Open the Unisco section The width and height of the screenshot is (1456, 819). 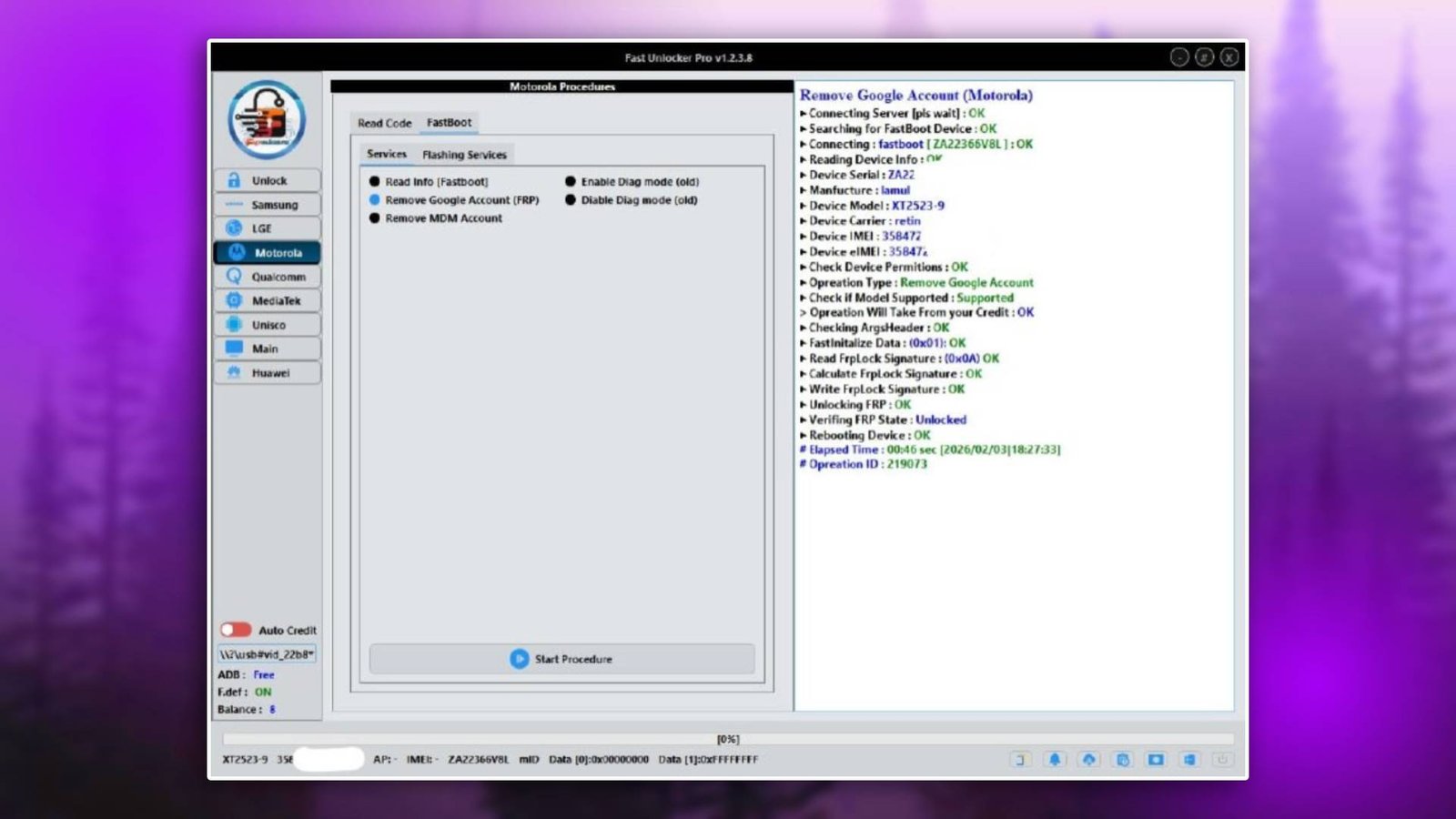pos(268,325)
